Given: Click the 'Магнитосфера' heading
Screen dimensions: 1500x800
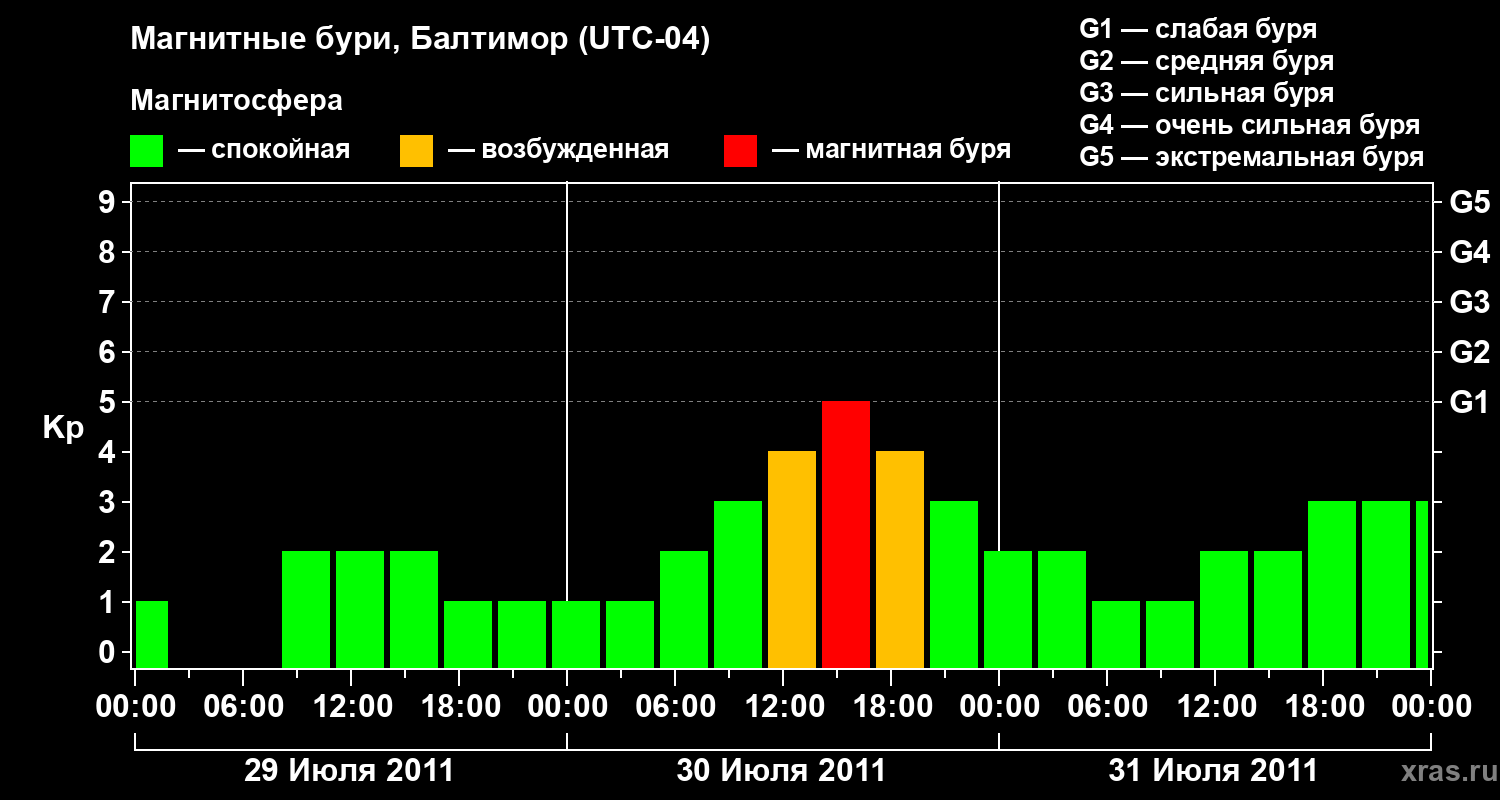Looking at the screenshot, I should point(236,101).
